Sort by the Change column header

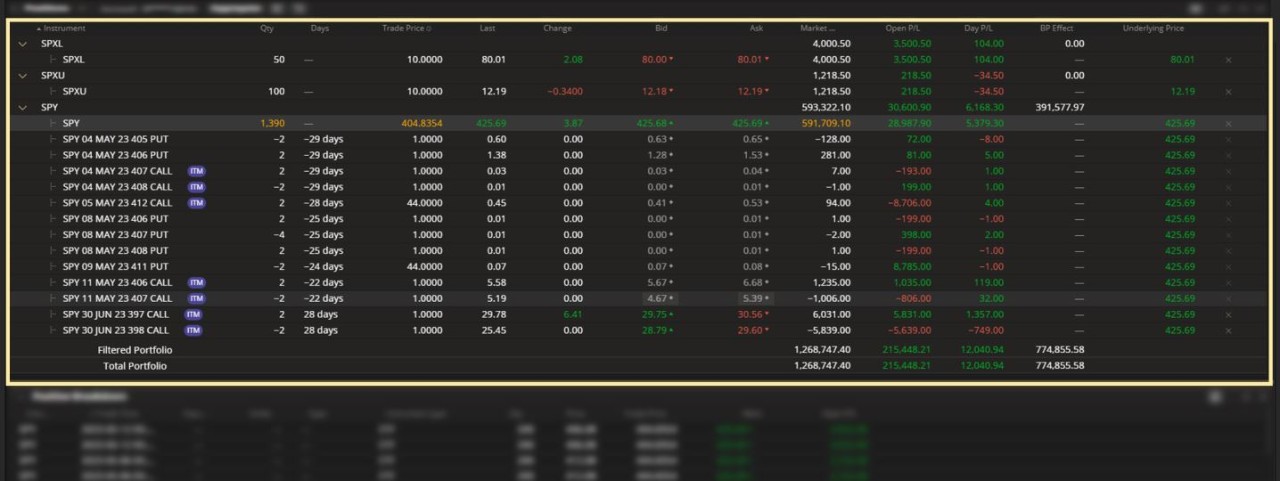point(557,29)
